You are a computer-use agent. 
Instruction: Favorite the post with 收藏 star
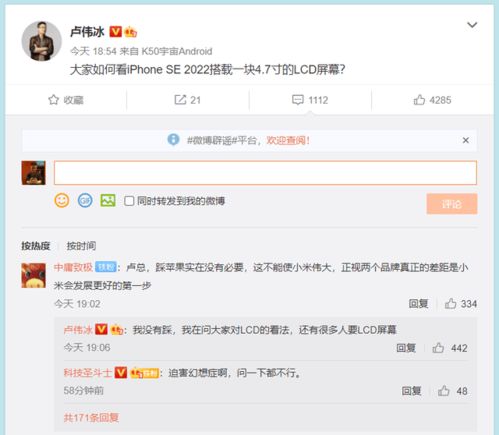[66, 100]
